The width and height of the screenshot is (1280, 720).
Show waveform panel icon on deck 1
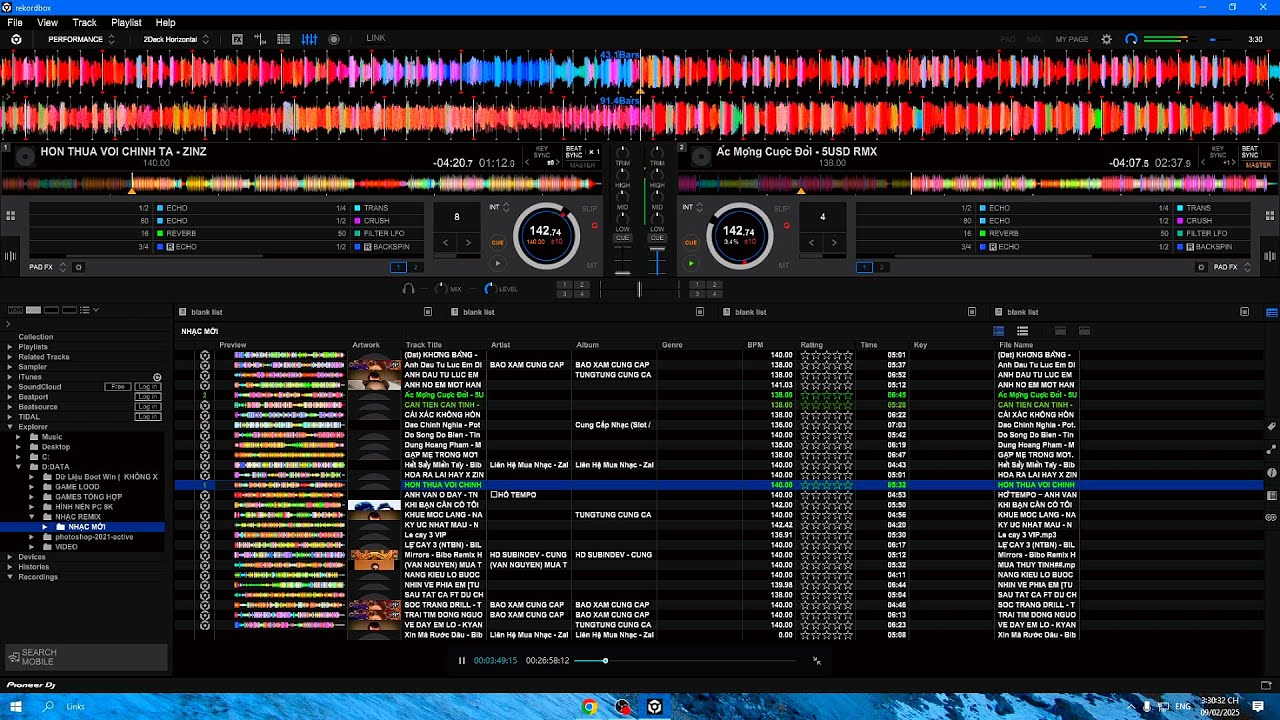tap(10, 256)
